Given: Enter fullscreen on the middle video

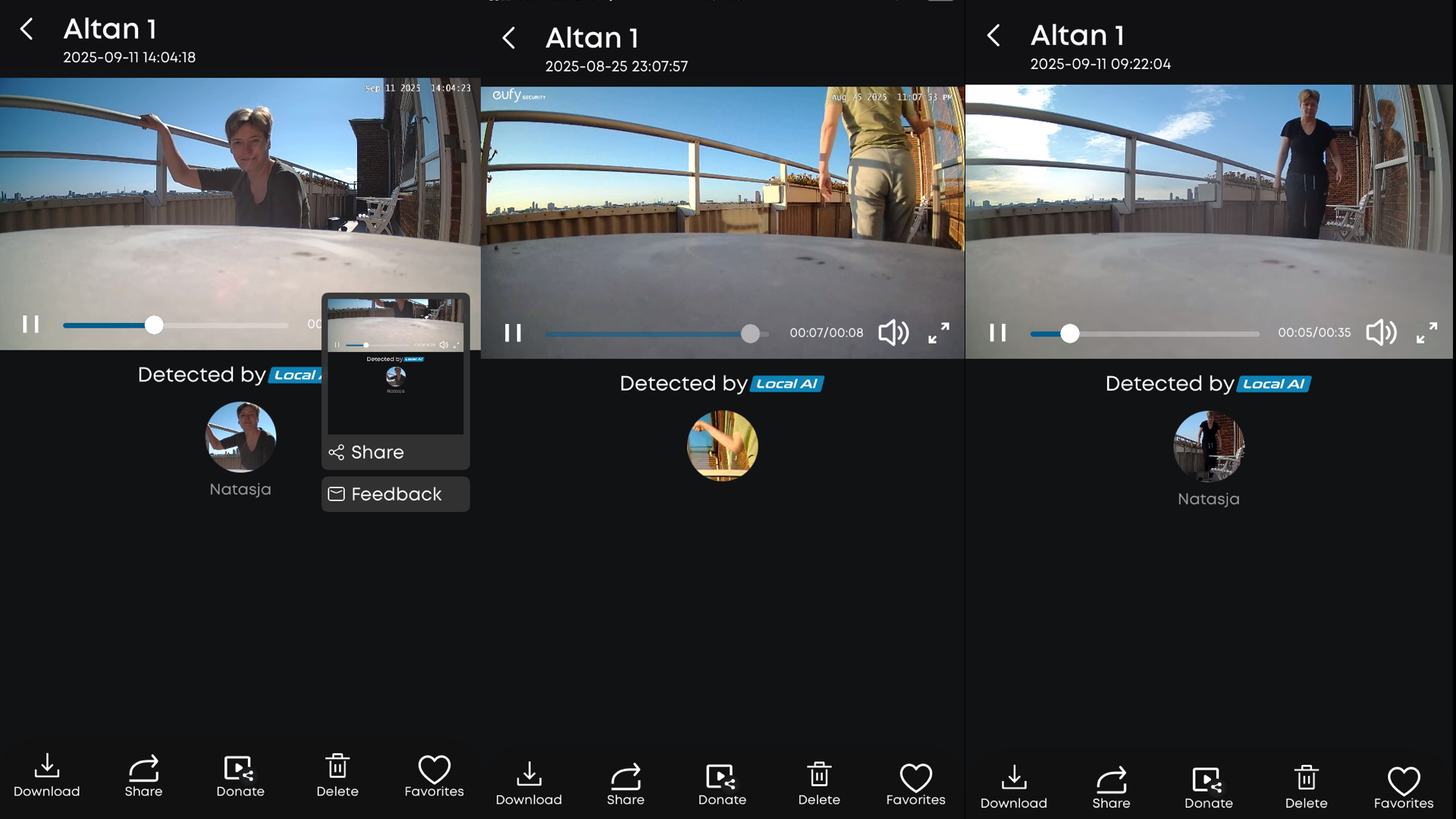Looking at the screenshot, I should point(939,333).
